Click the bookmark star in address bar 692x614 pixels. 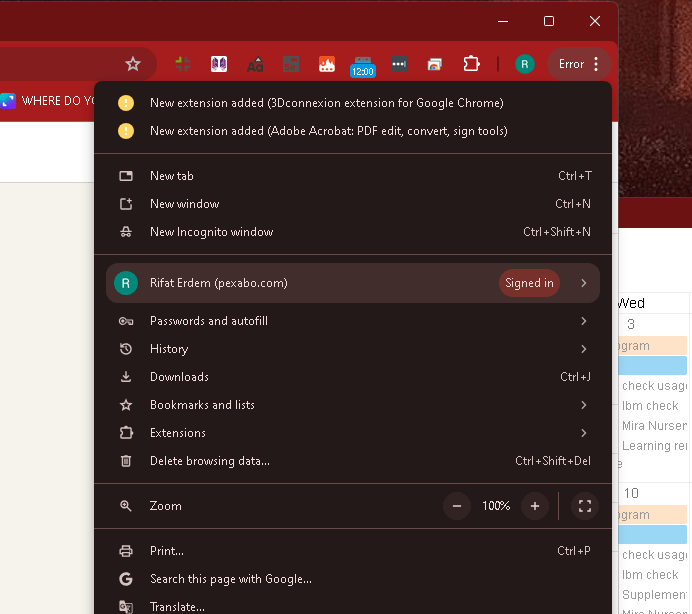pyautogui.click(x=133, y=64)
